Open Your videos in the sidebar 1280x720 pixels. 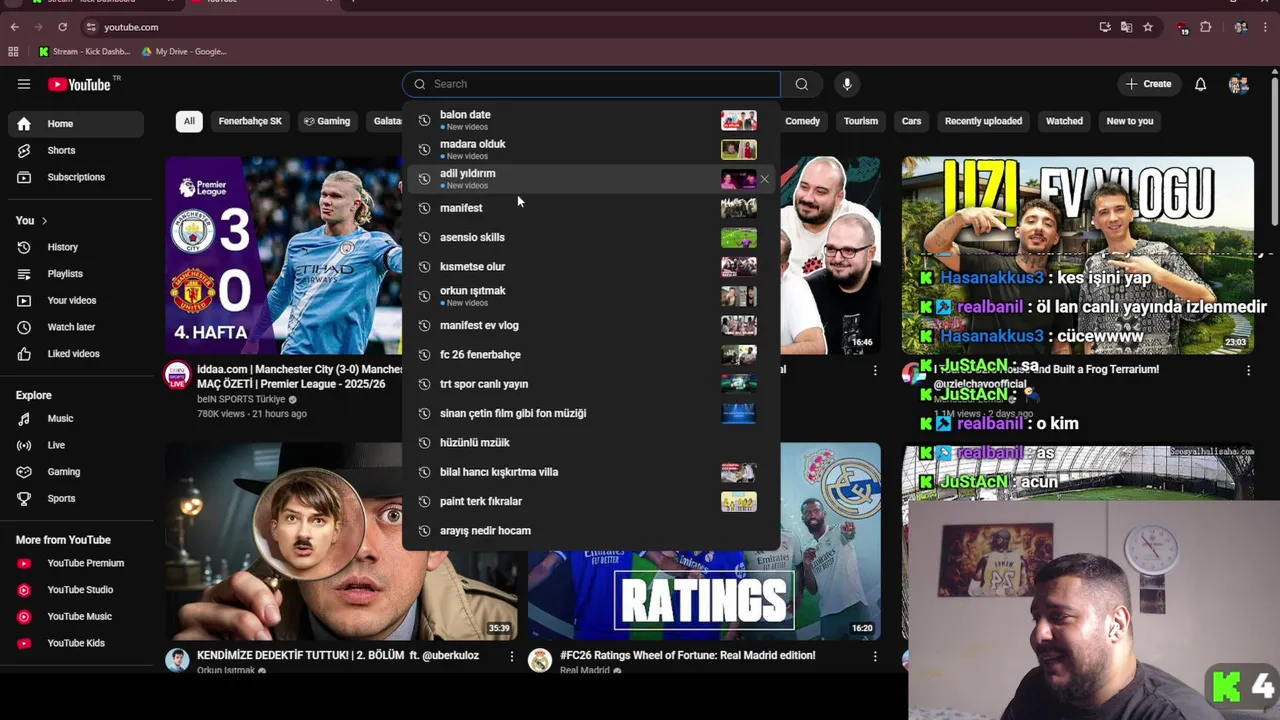76,300
